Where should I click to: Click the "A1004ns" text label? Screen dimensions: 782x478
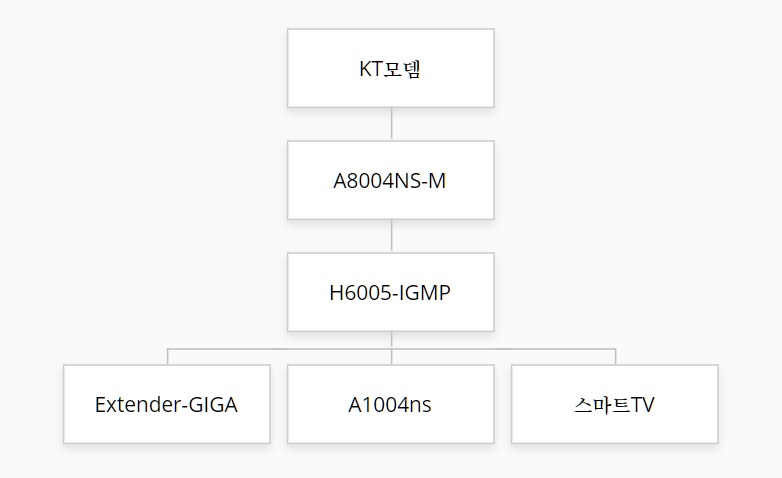point(390,405)
